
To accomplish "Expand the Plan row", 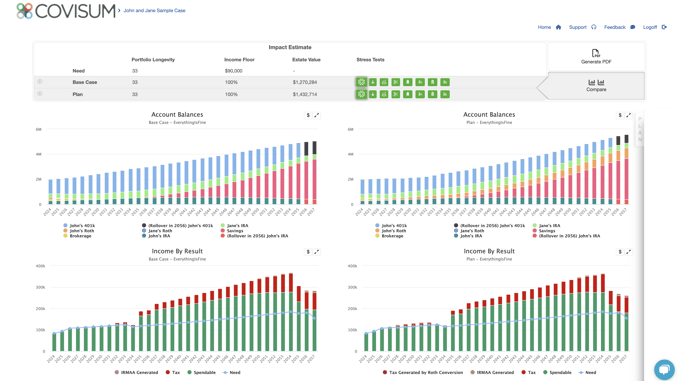I will 39,94.
